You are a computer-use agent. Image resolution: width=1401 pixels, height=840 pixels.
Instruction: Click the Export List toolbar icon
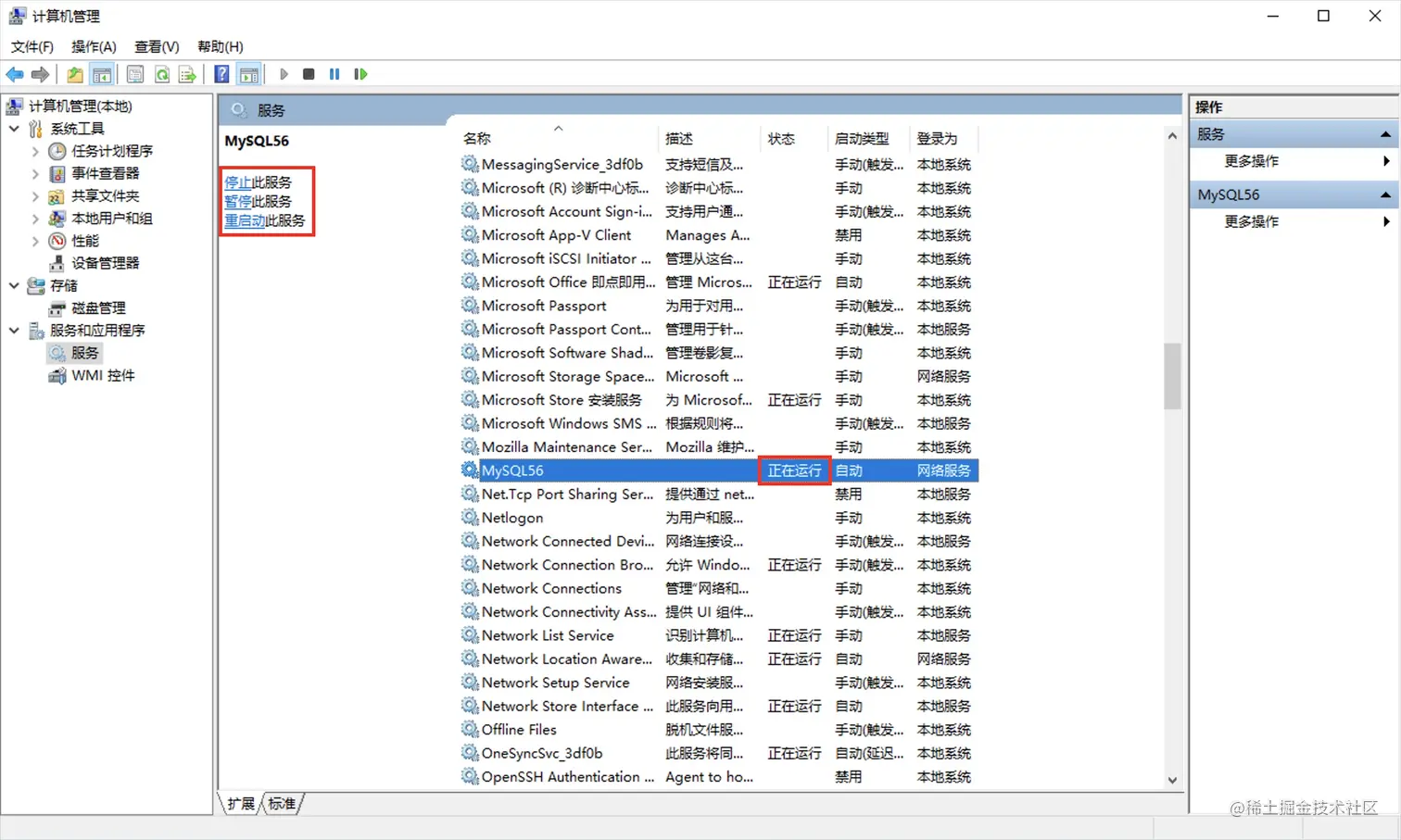click(188, 74)
